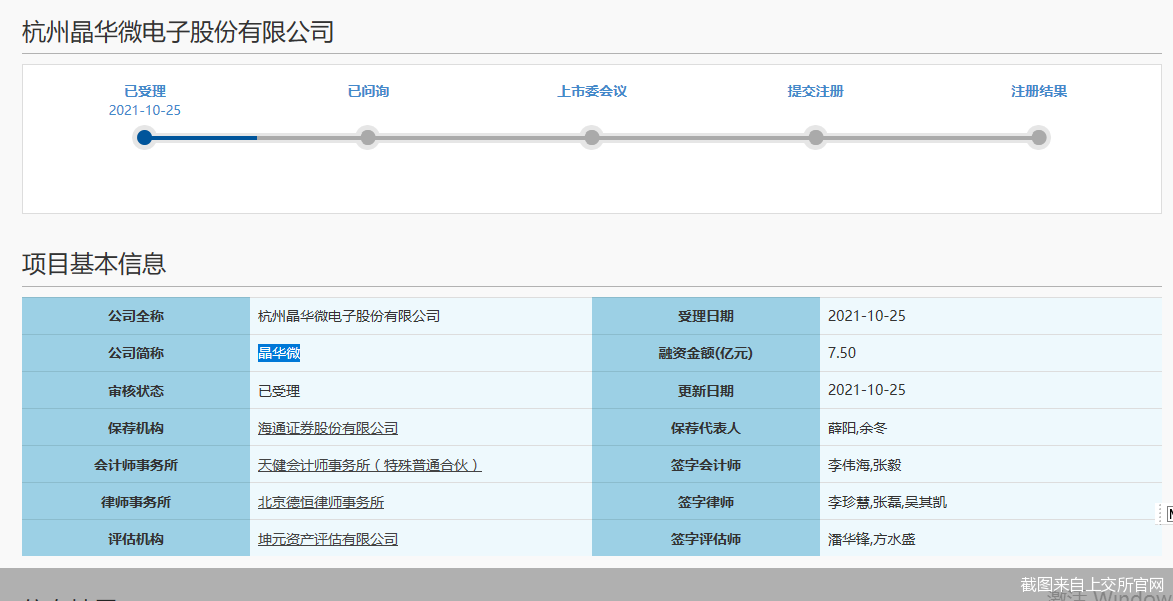Click the 审核状态 row label
This screenshot has width=1173, height=601.
(135, 391)
